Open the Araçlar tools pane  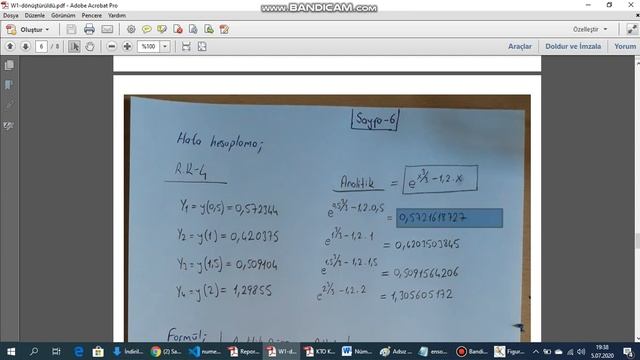pyautogui.click(x=520, y=47)
